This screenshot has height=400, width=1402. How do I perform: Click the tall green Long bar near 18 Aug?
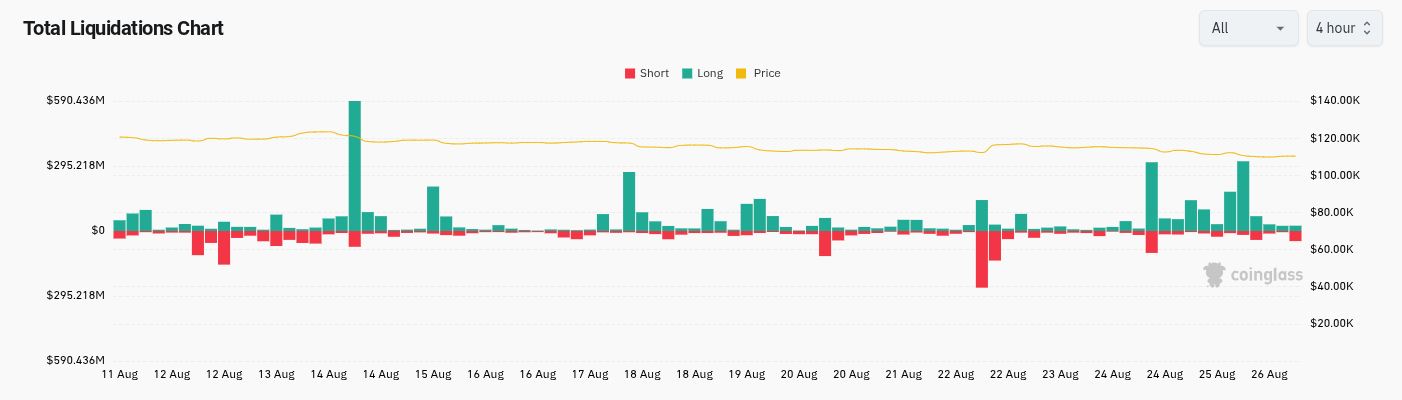(x=629, y=202)
